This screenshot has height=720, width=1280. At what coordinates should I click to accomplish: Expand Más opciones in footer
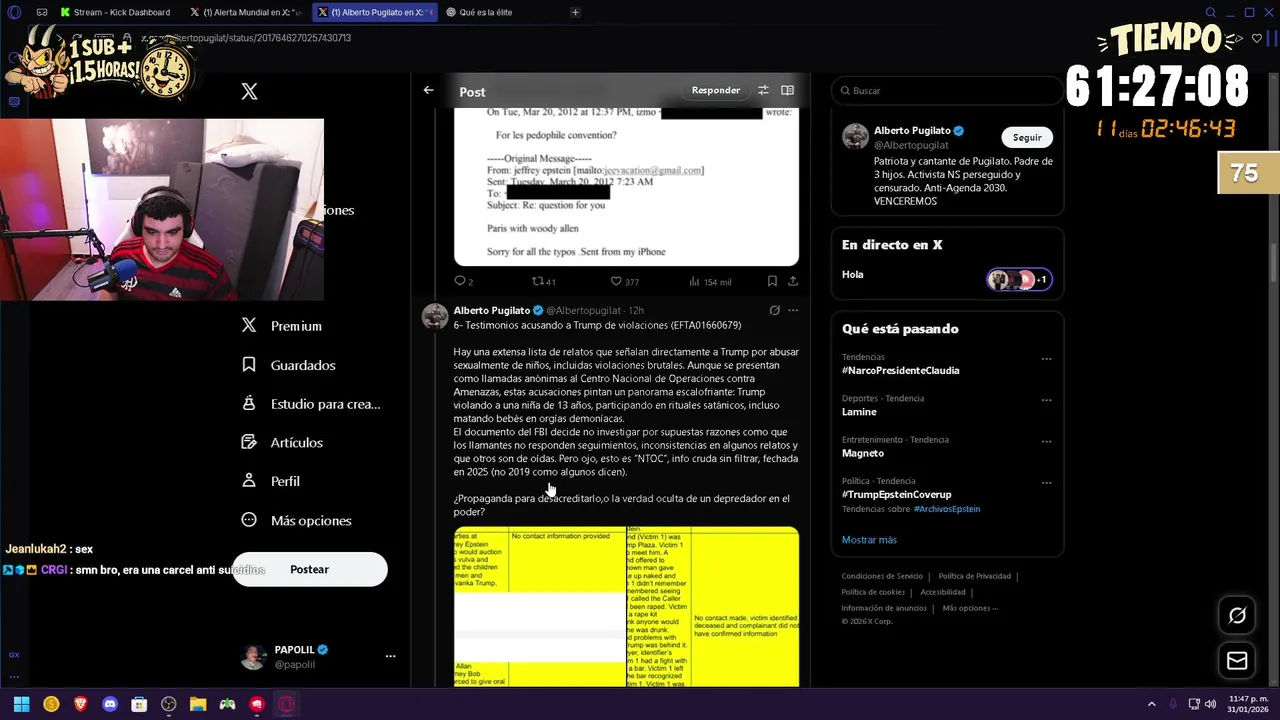970,608
